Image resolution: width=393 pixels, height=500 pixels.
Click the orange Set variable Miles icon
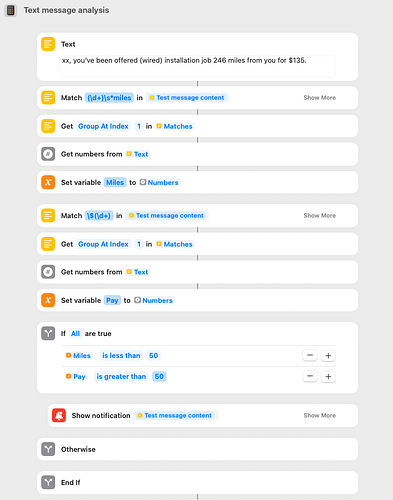click(48, 182)
